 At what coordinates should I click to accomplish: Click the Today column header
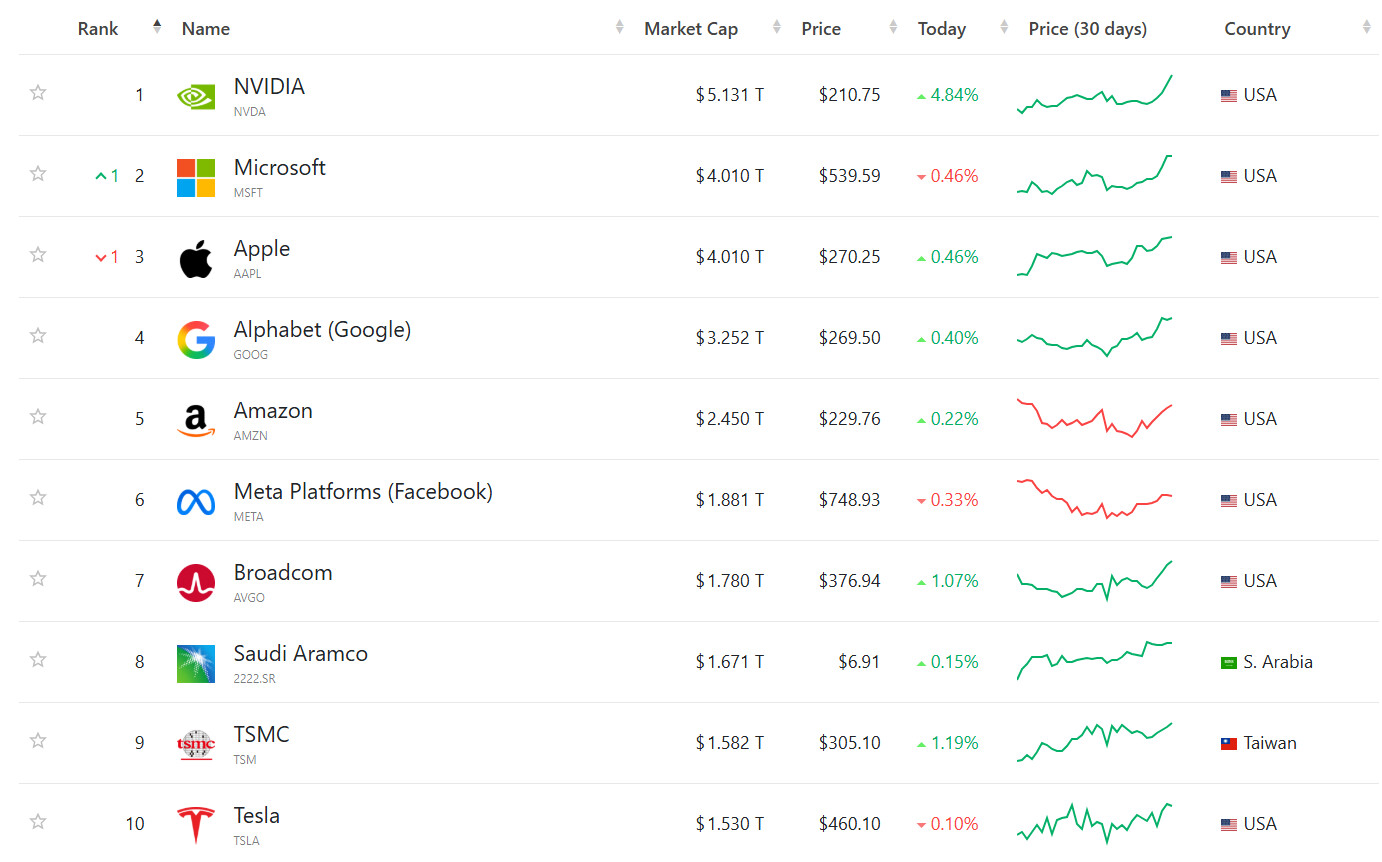[941, 29]
